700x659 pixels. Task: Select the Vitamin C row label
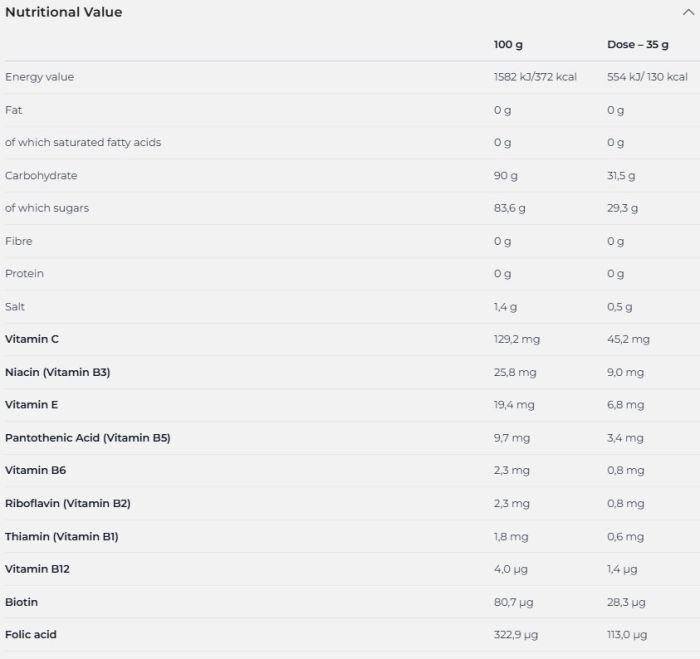coord(32,339)
